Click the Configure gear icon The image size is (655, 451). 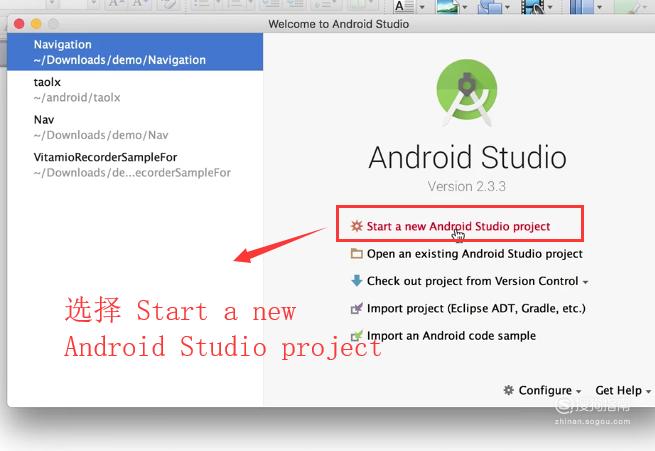508,390
